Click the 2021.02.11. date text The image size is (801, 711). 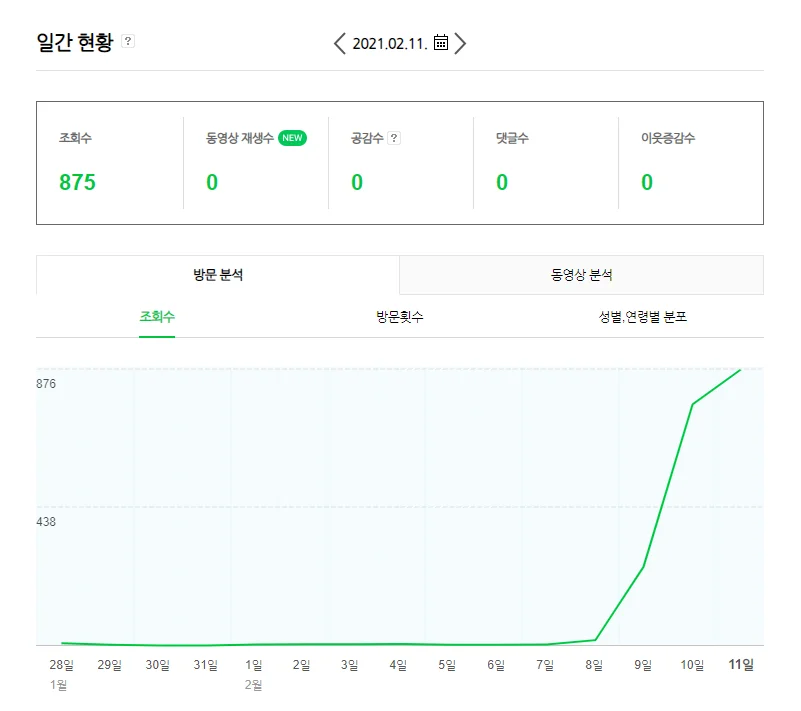pos(391,43)
